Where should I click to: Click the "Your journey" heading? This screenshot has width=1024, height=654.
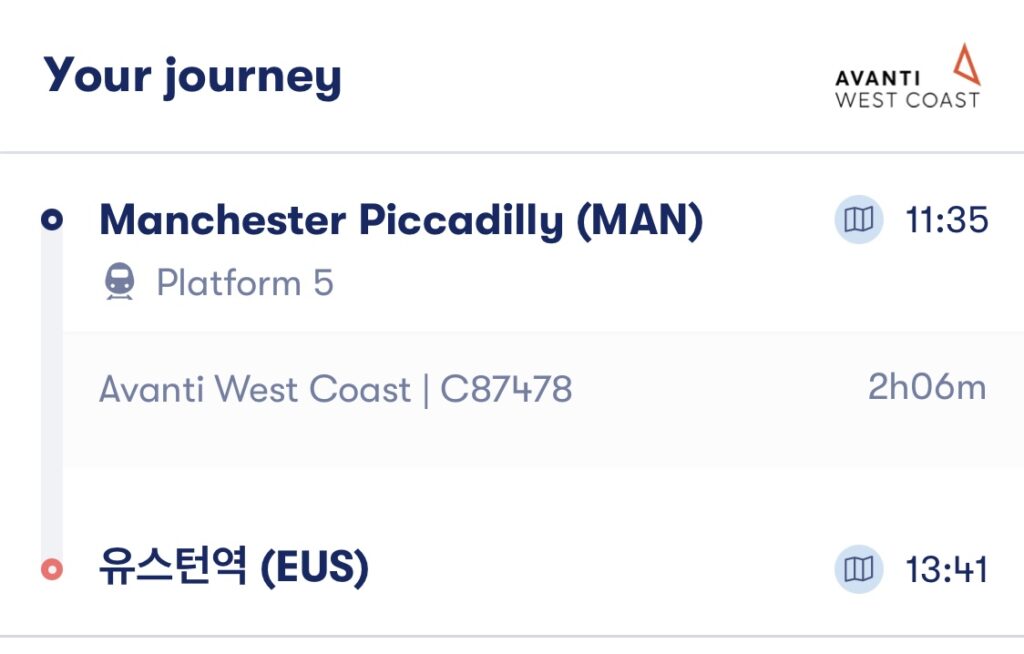192,75
